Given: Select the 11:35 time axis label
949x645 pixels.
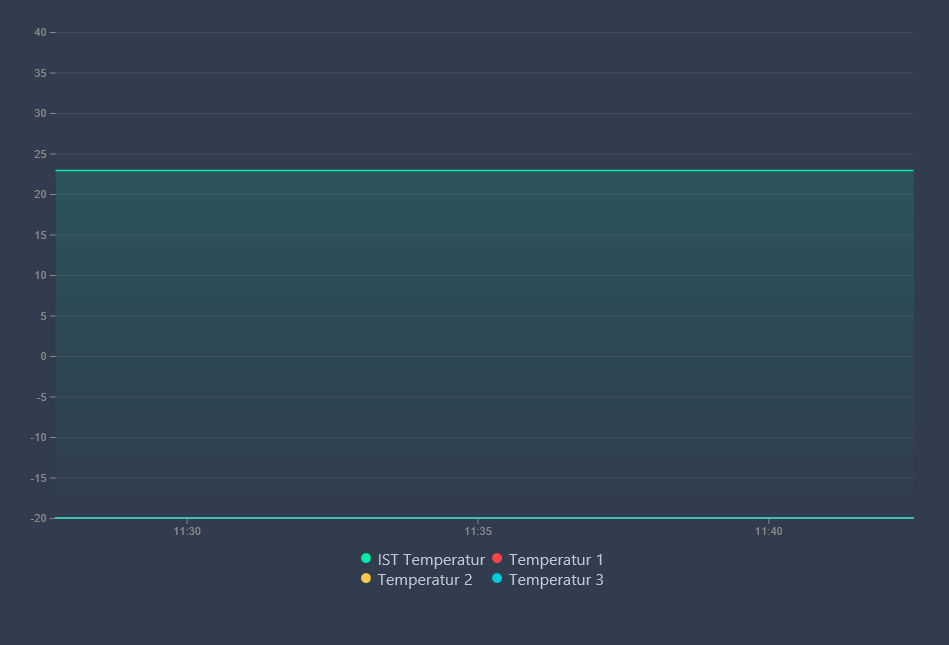Looking at the screenshot, I should (478, 531).
